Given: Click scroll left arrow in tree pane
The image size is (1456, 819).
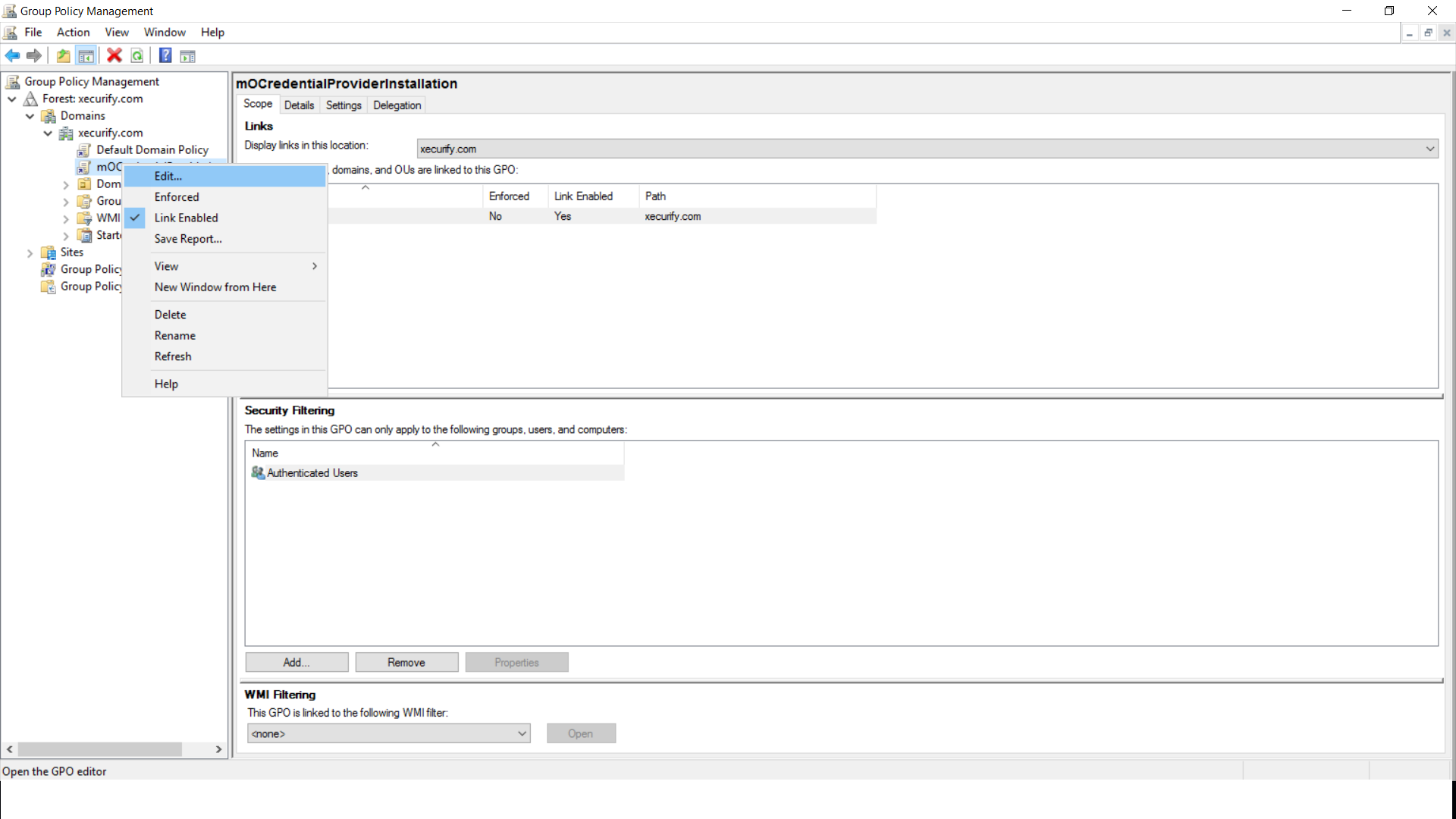Looking at the screenshot, I should click(10, 749).
